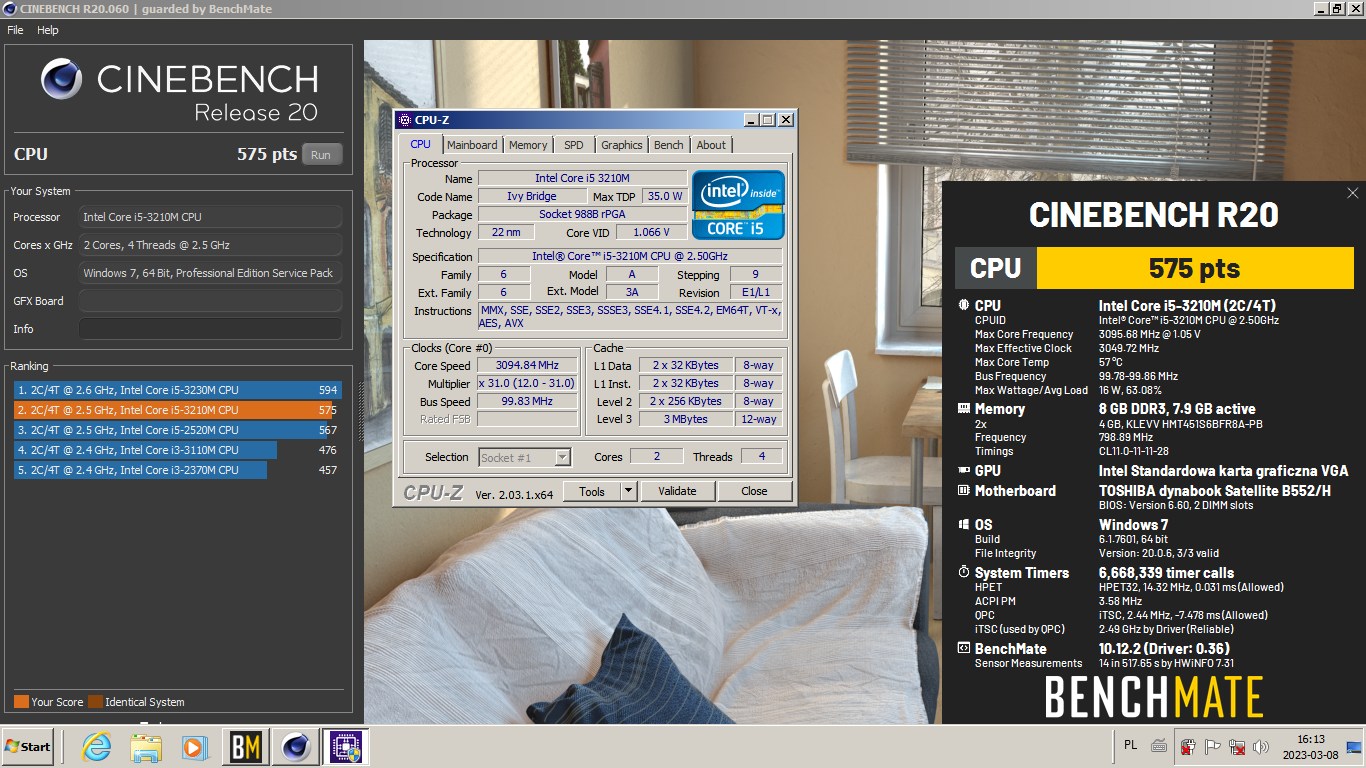Viewport: 1366px width, 768px height.
Task: Click the network status tray icon
Action: point(1237,746)
